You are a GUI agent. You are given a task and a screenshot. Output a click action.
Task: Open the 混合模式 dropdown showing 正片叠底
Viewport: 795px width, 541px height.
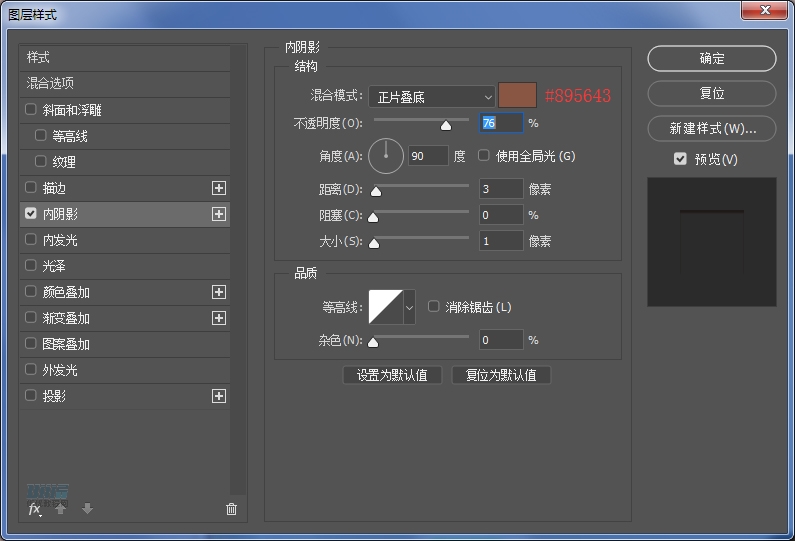(x=432, y=96)
